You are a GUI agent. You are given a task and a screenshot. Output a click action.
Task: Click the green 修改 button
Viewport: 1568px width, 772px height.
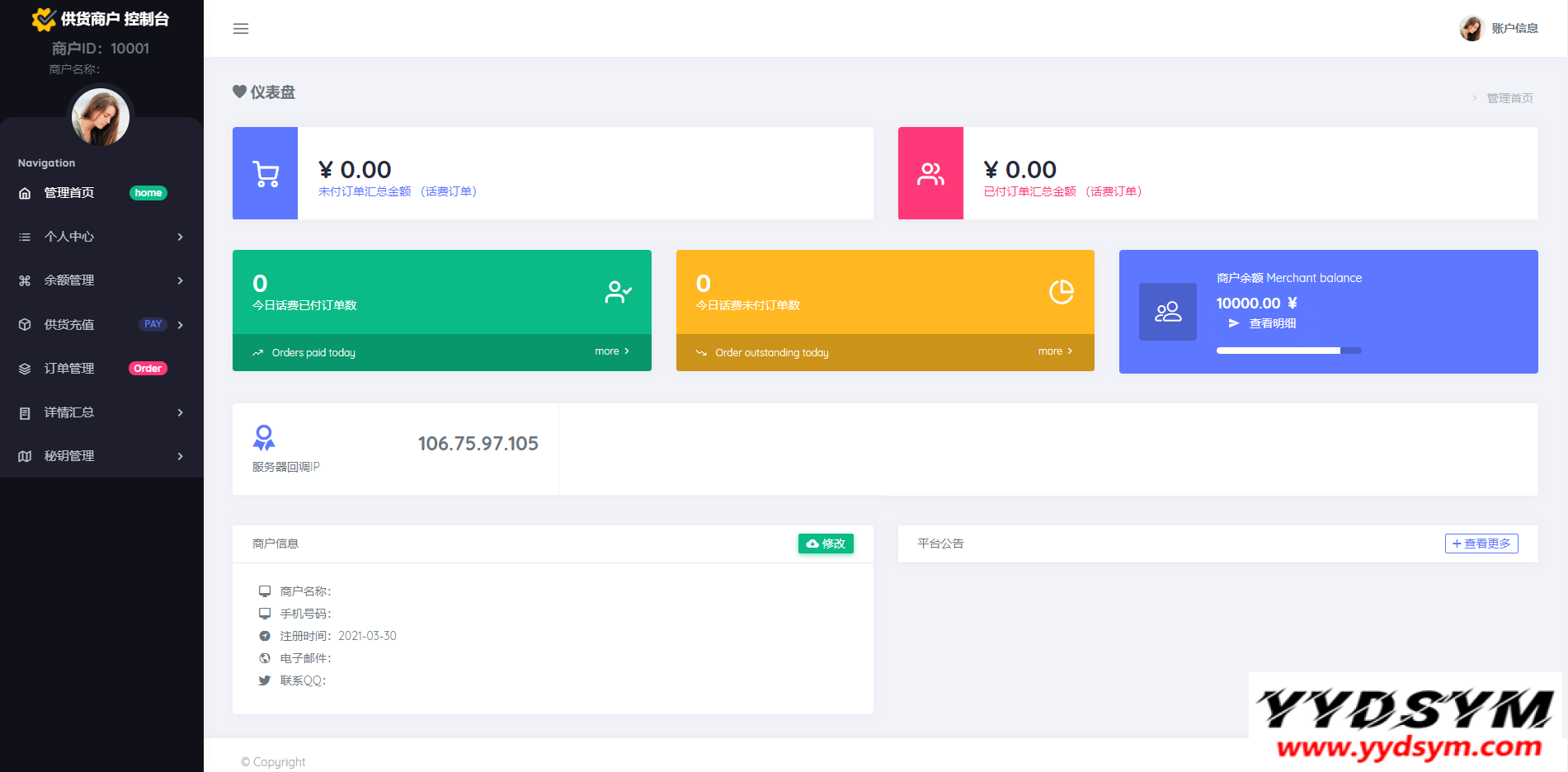(x=826, y=544)
